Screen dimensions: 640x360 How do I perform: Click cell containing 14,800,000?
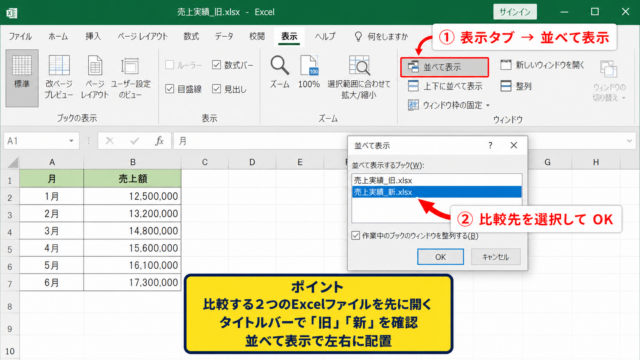(x=133, y=231)
